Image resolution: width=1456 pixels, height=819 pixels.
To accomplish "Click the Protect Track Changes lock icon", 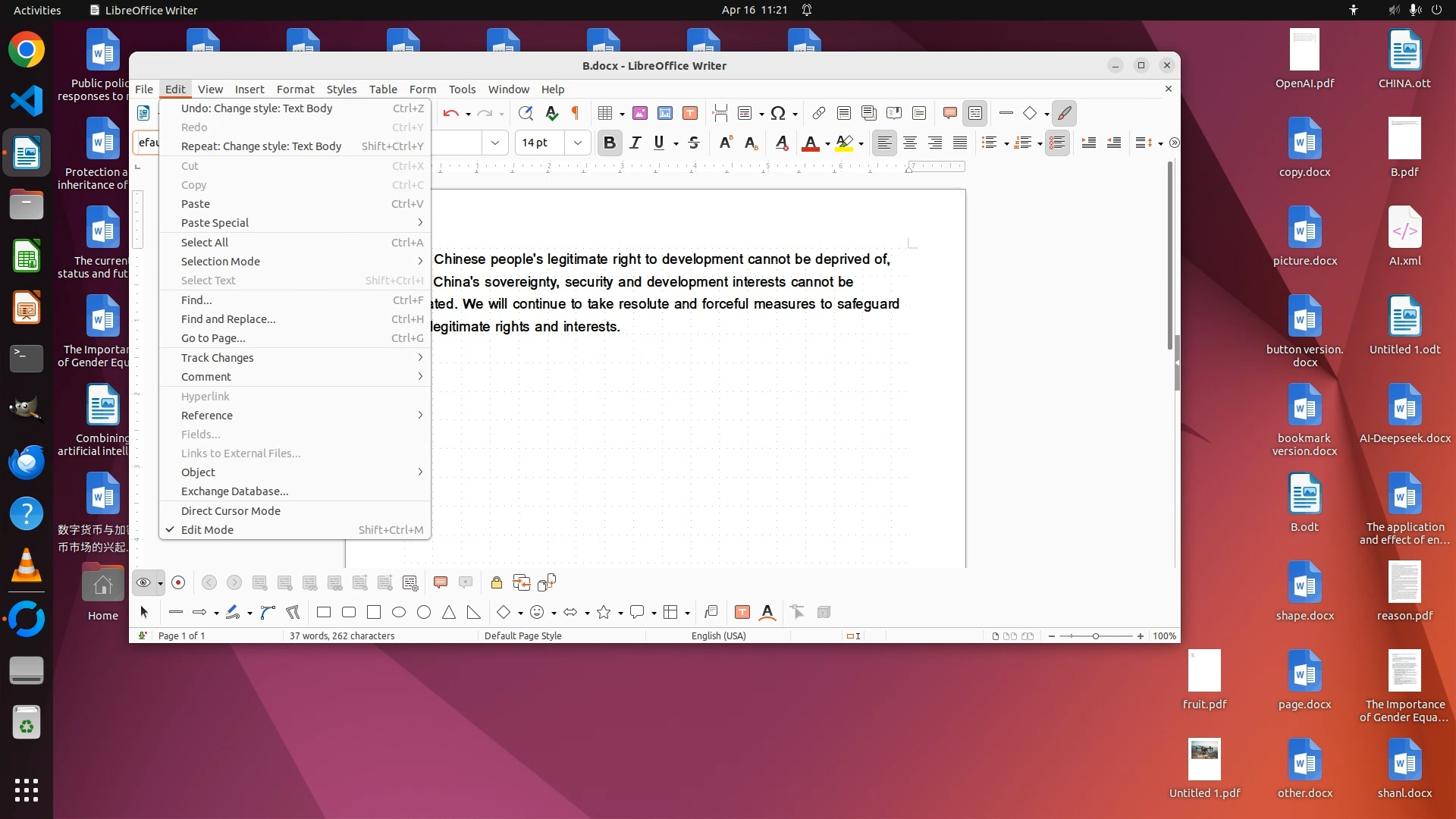I will pos(496,582).
